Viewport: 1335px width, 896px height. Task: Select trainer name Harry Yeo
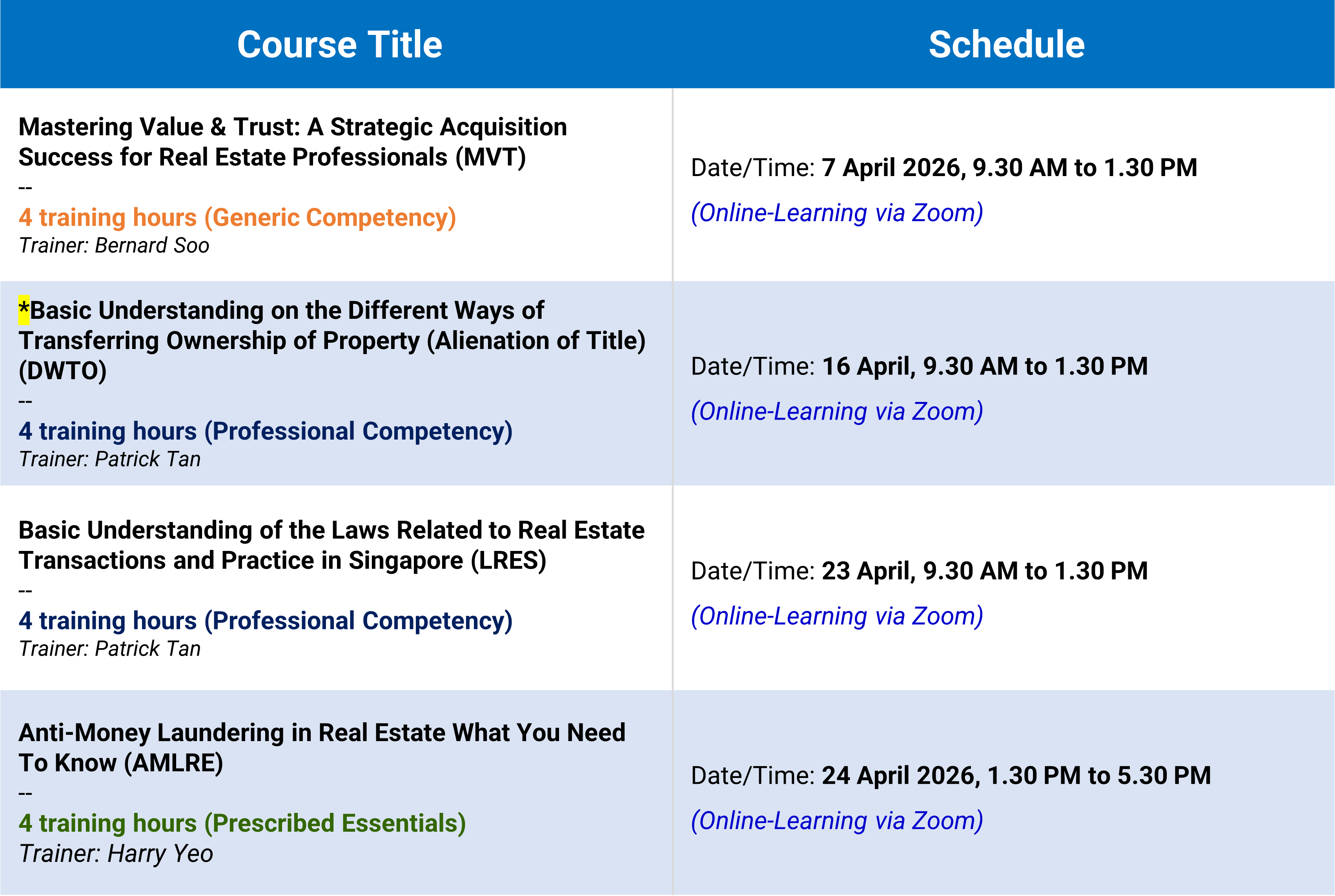[x=160, y=854]
